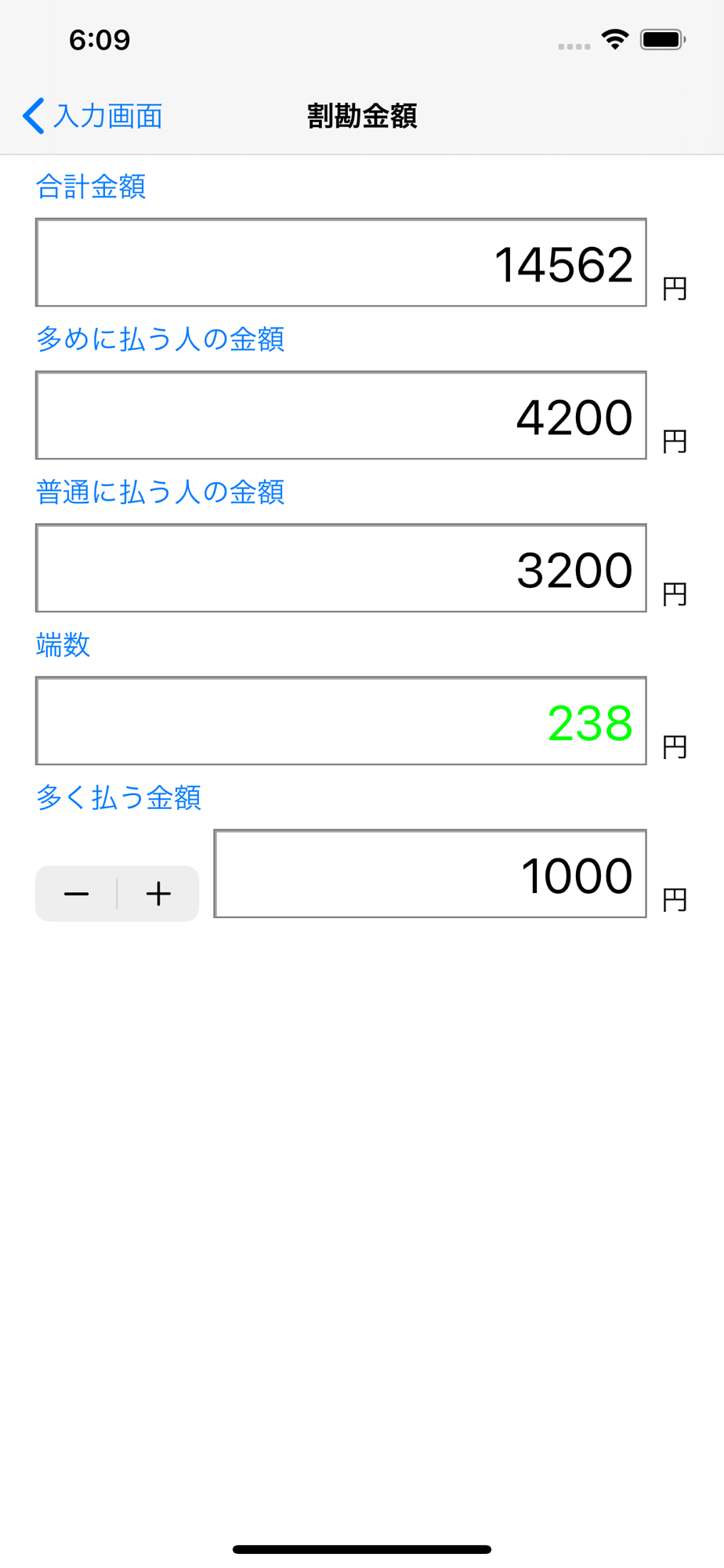Tap the 合計金額 label
Screen dimensions: 724x1568
pos(91,187)
